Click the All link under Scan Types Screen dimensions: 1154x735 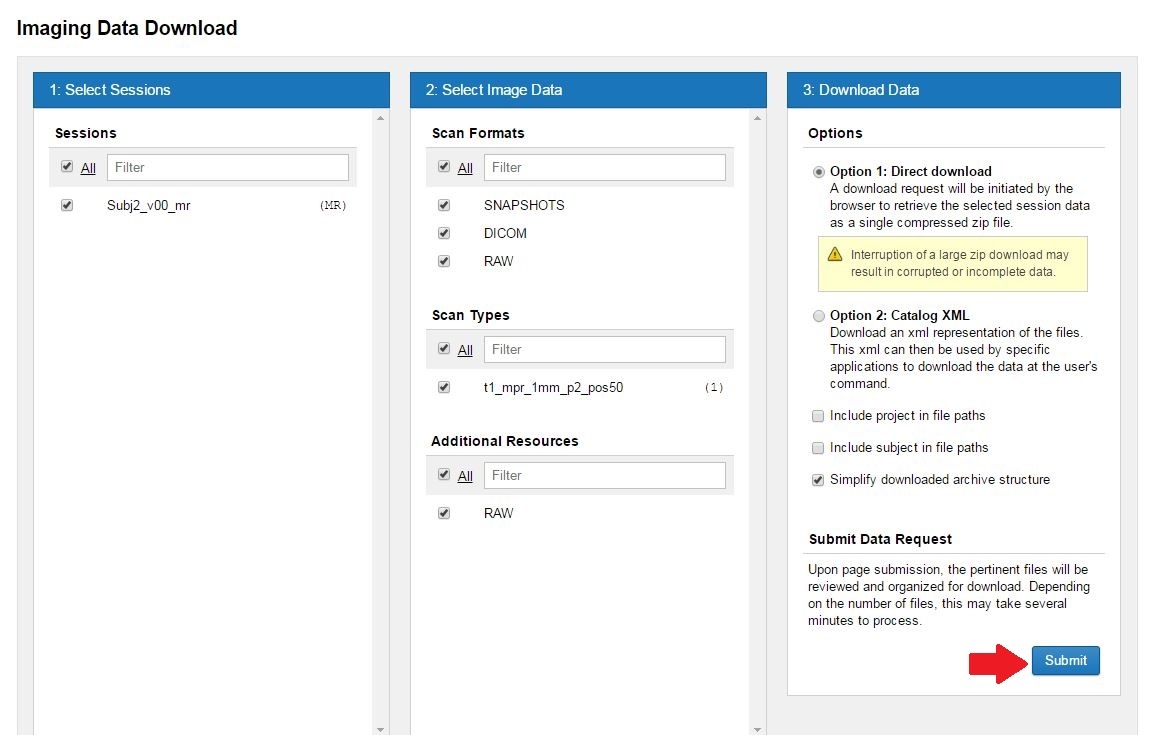[465, 350]
